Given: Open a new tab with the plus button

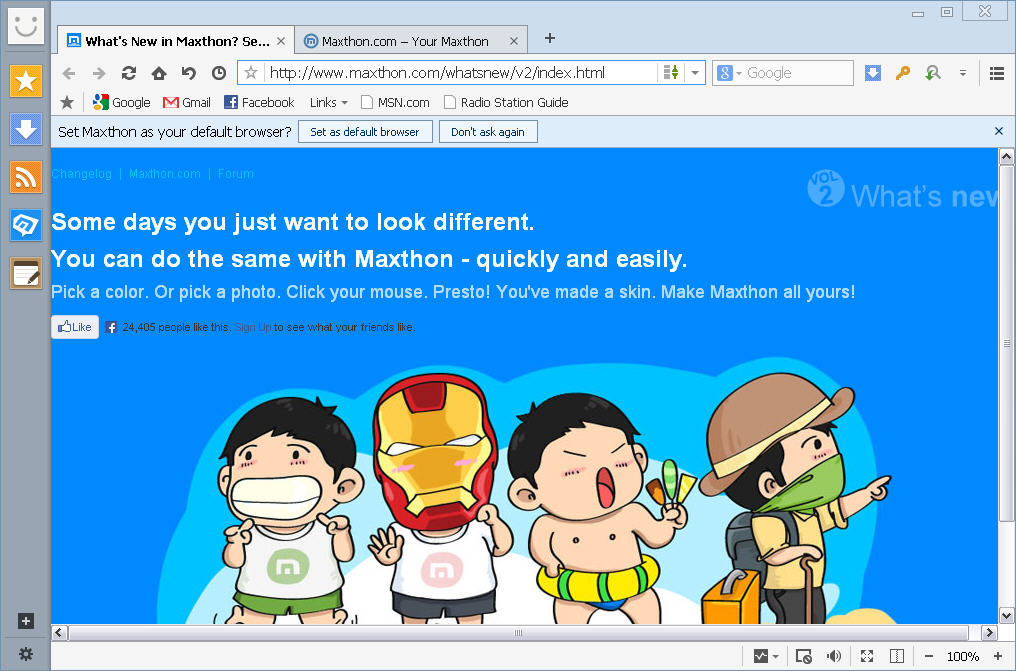Looking at the screenshot, I should (549, 38).
